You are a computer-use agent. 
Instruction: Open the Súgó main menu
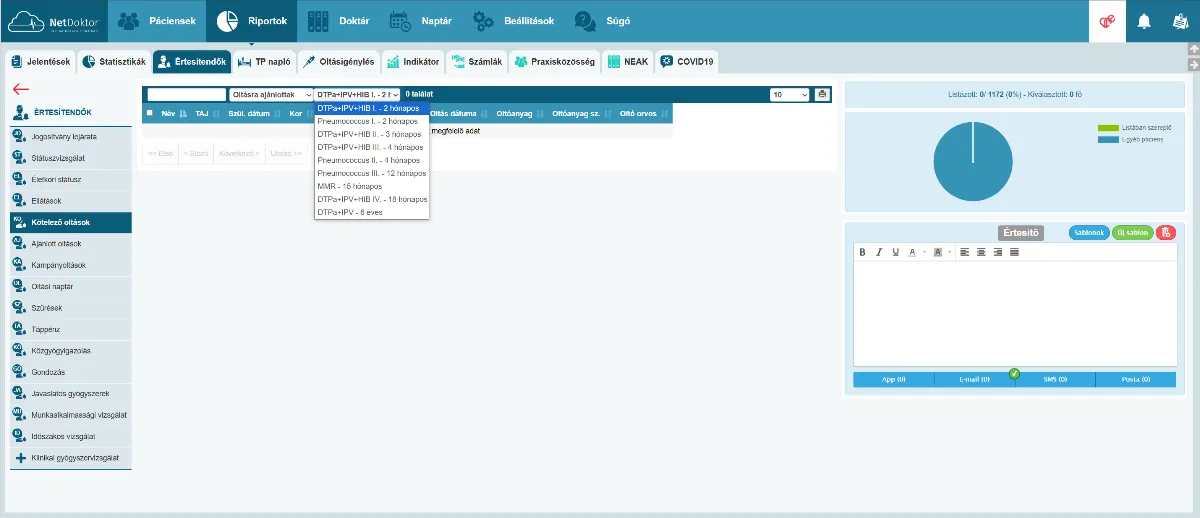tap(603, 21)
